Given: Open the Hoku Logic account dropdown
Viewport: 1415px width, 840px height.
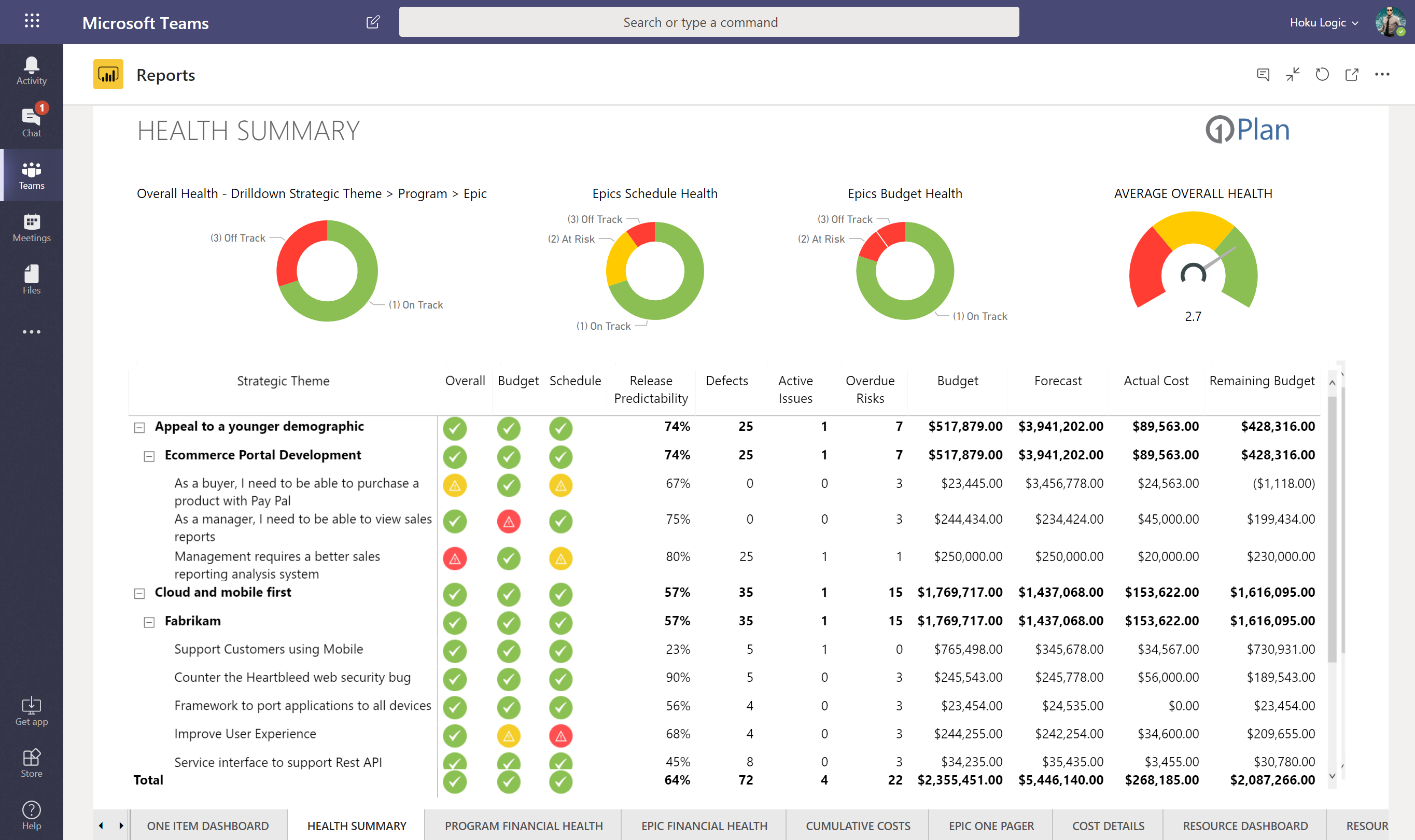Looking at the screenshot, I should (1323, 22).
